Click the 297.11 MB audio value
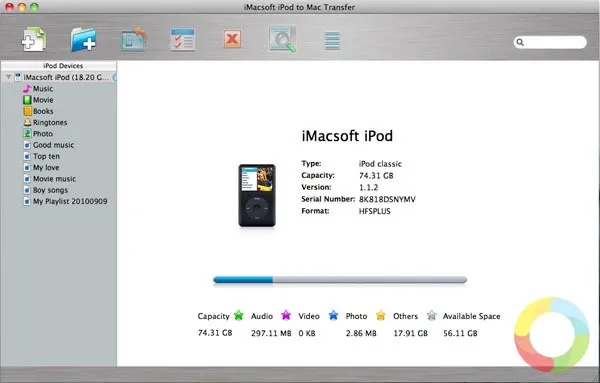The width and height of the screenshot is (600, 383). [x=271, y=333]
